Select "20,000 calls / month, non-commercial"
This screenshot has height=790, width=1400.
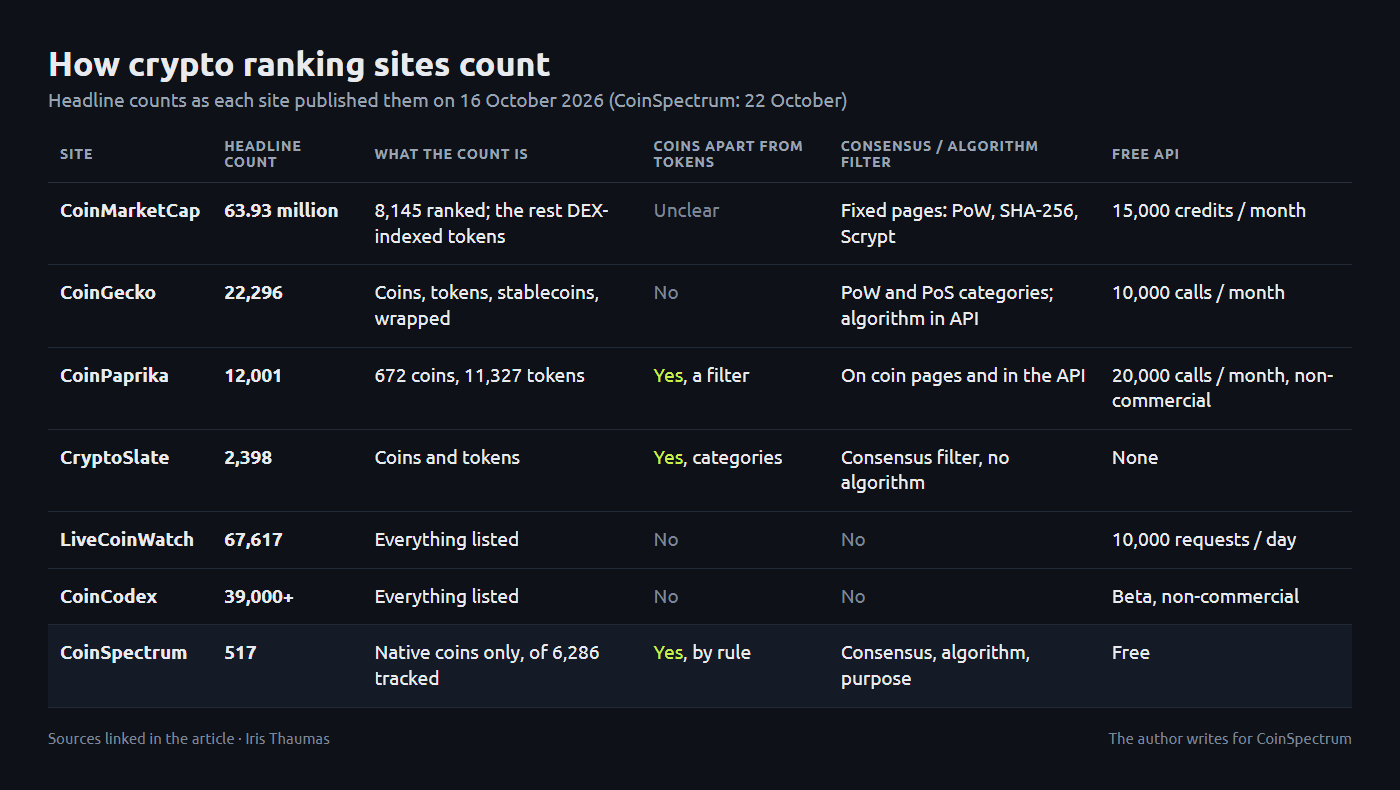click(x=1223, y=388)
